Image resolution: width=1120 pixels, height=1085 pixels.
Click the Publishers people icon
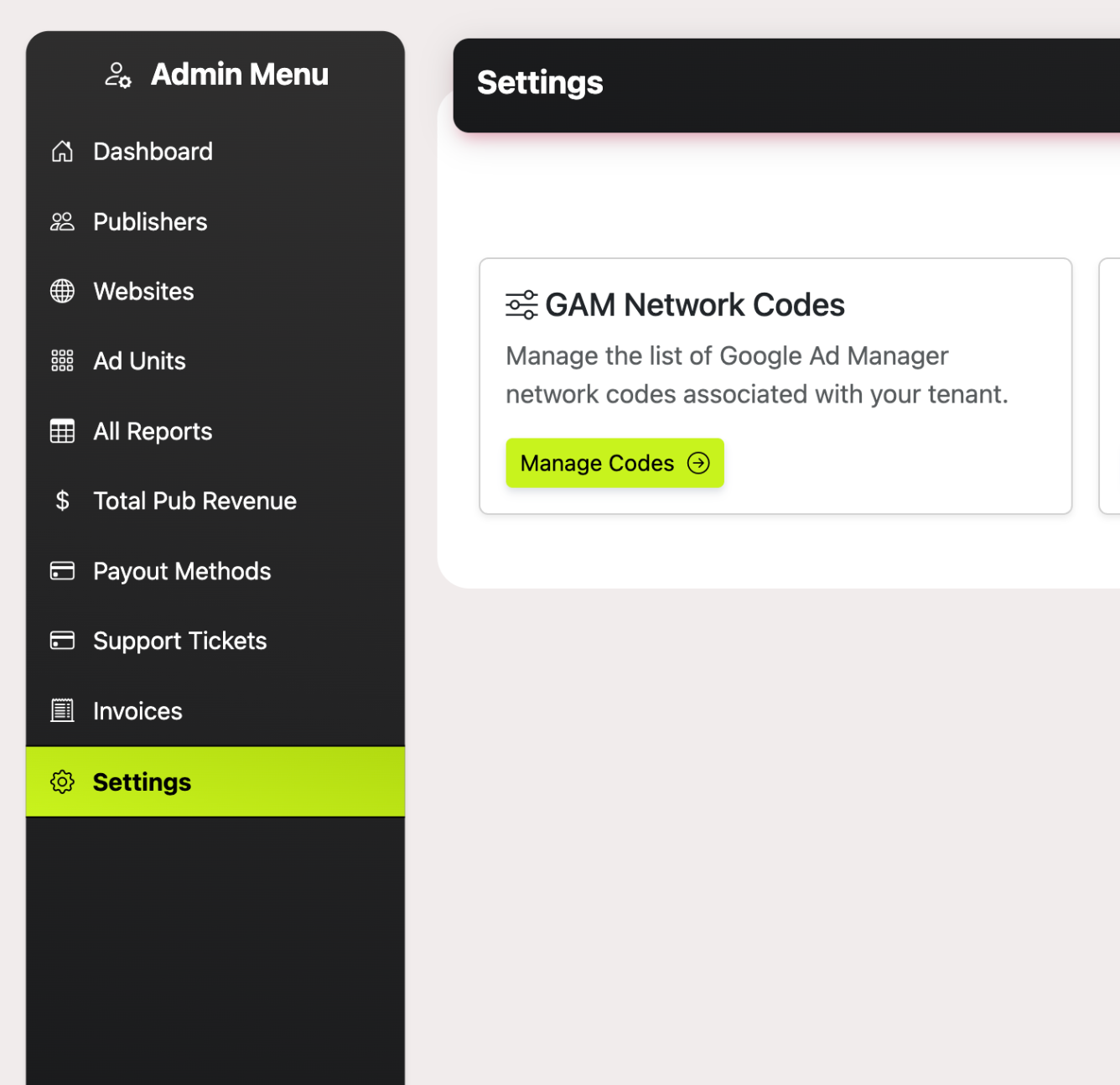coord(62,221)
